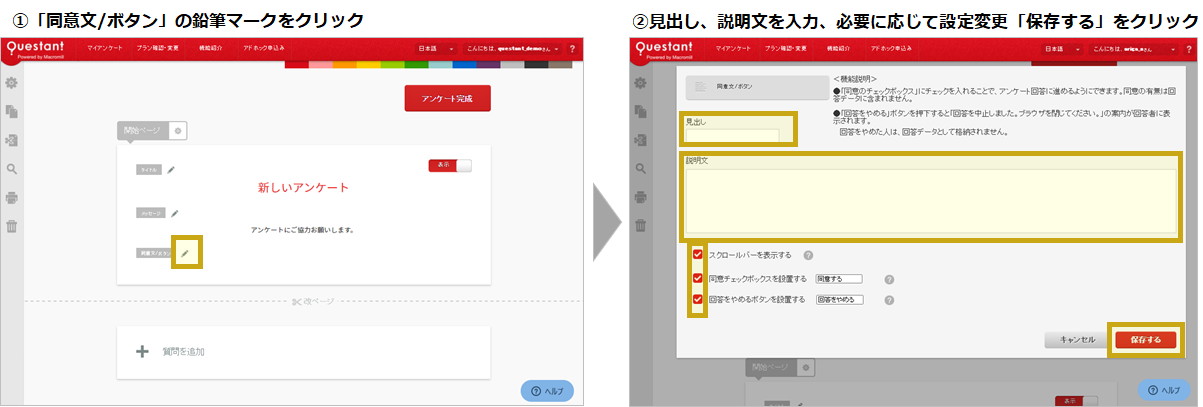Uncheck 回答をやめるボタンを設置する checkbox

coord(698,299)
